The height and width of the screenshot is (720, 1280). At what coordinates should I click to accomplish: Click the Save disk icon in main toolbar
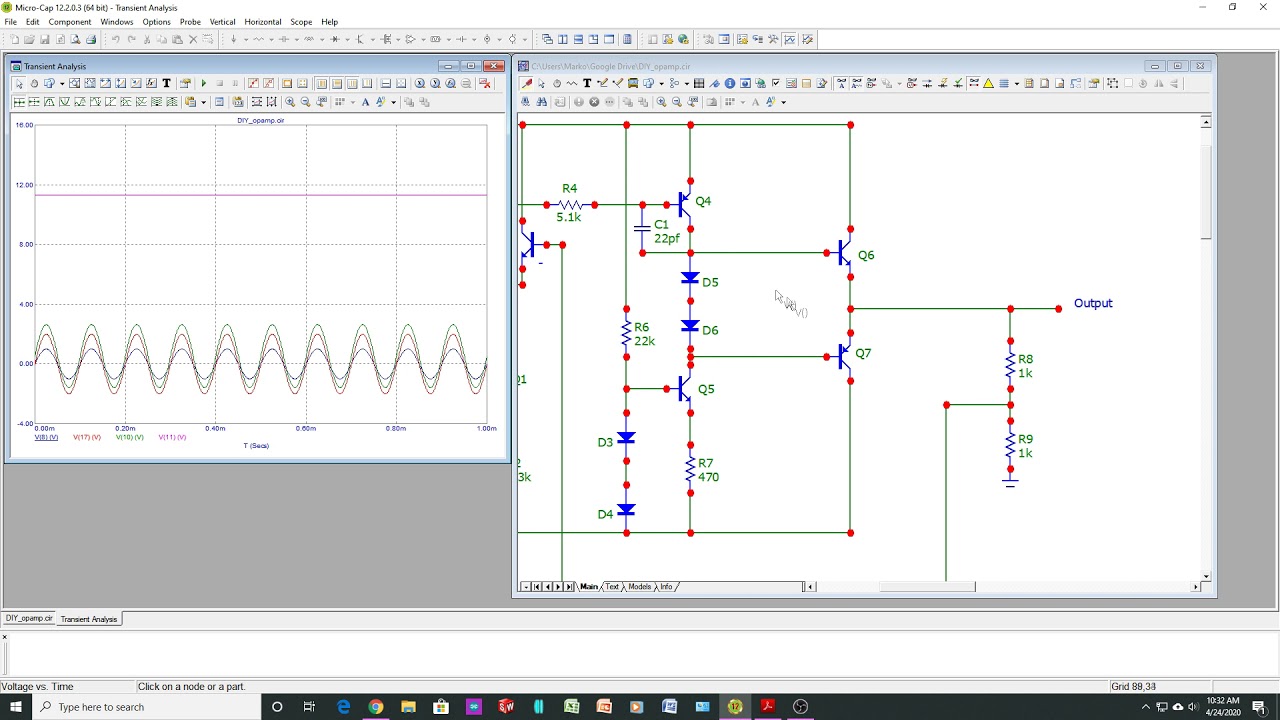pos(44,39)
